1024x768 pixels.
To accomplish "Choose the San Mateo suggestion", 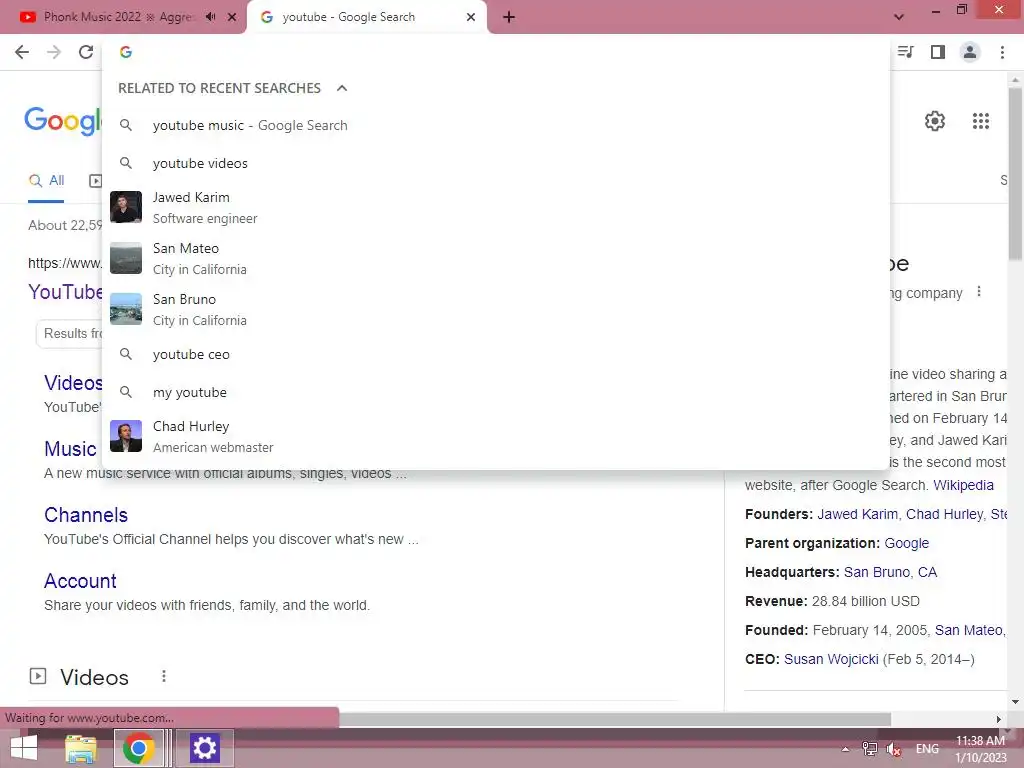I will (x=496, y=259).
